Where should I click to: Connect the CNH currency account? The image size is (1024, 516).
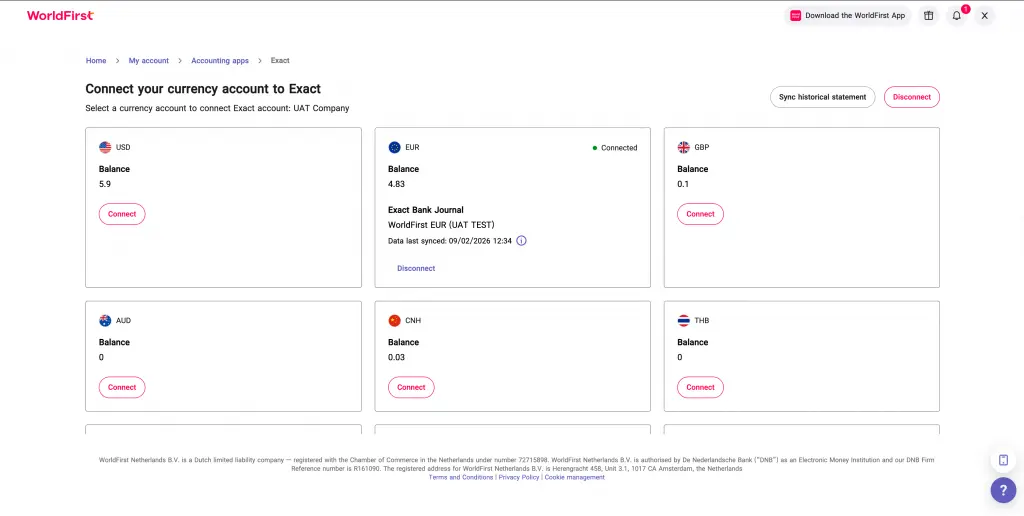(x=411, y=387)
